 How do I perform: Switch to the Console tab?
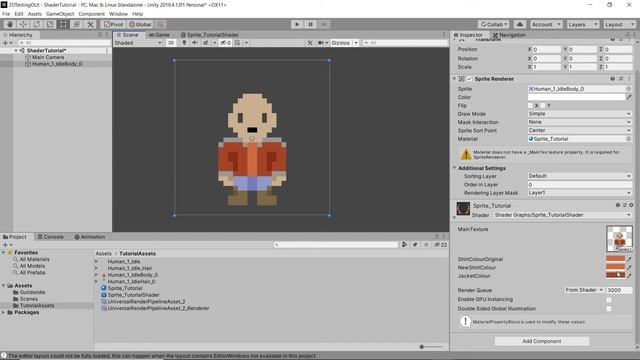pyautogui.click(x=51, y=237)
